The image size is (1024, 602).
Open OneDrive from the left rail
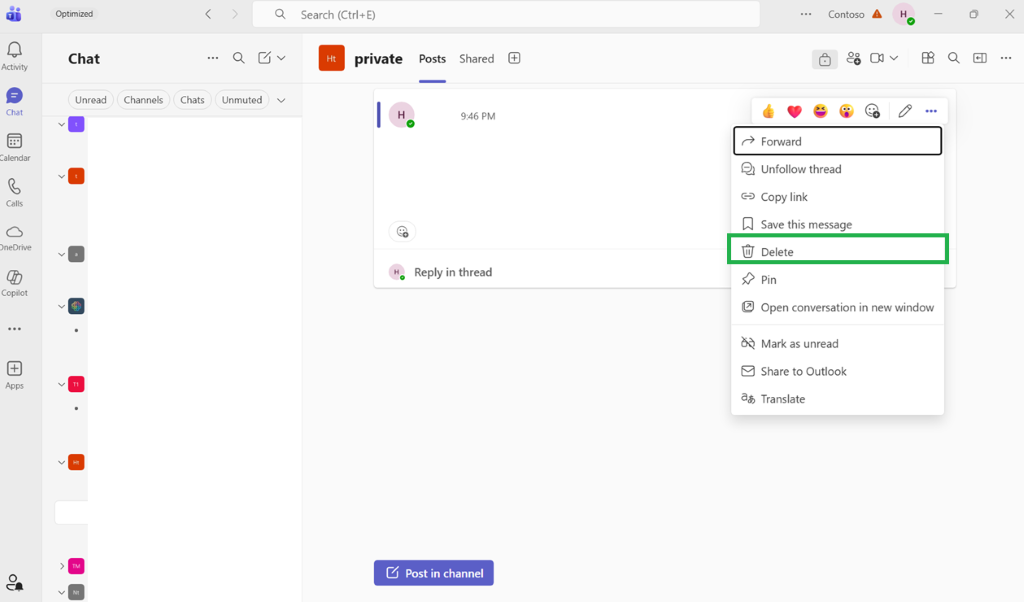click(x=14, y=238)
